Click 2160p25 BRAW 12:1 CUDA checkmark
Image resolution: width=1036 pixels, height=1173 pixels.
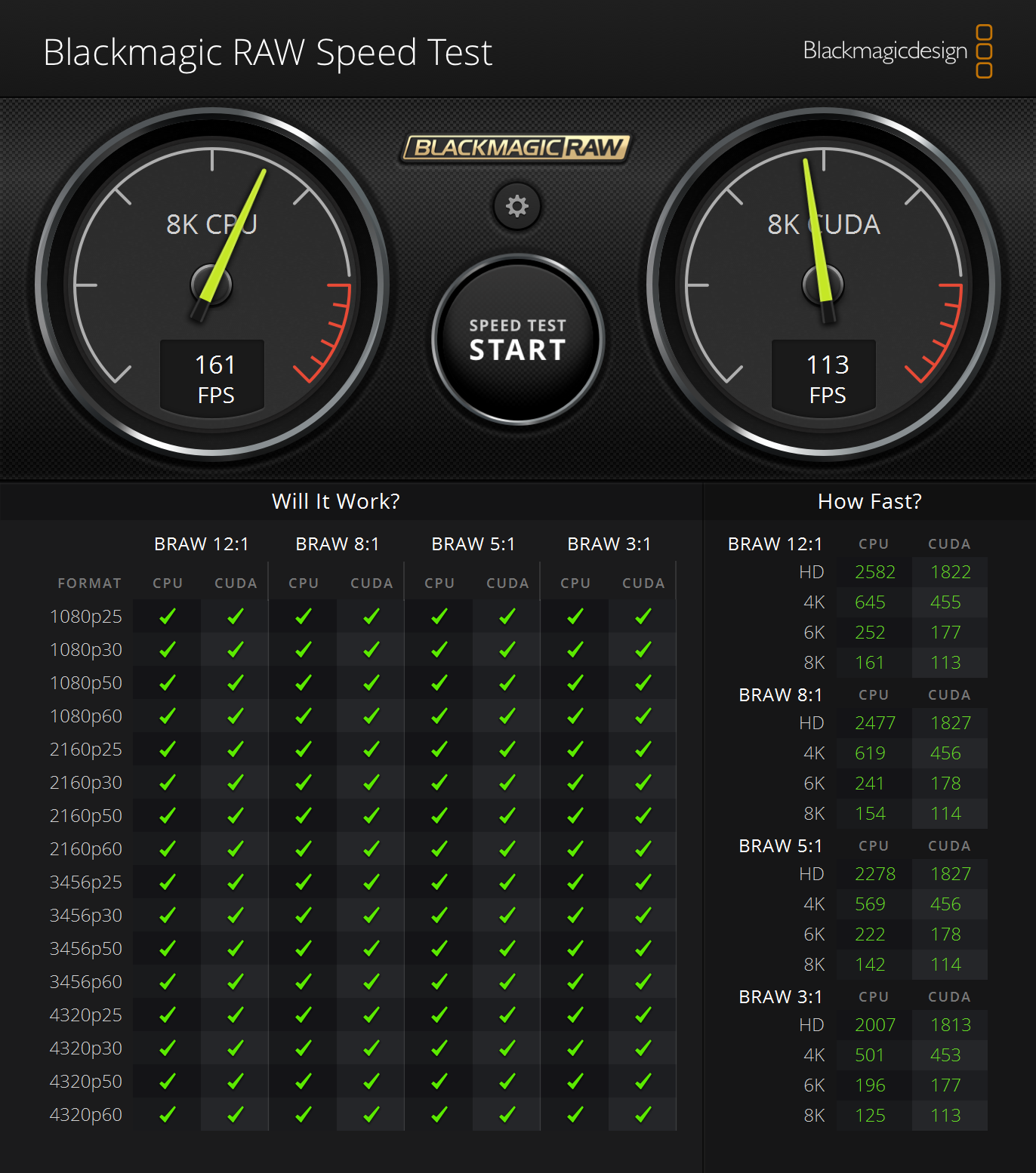click(236, 750)
